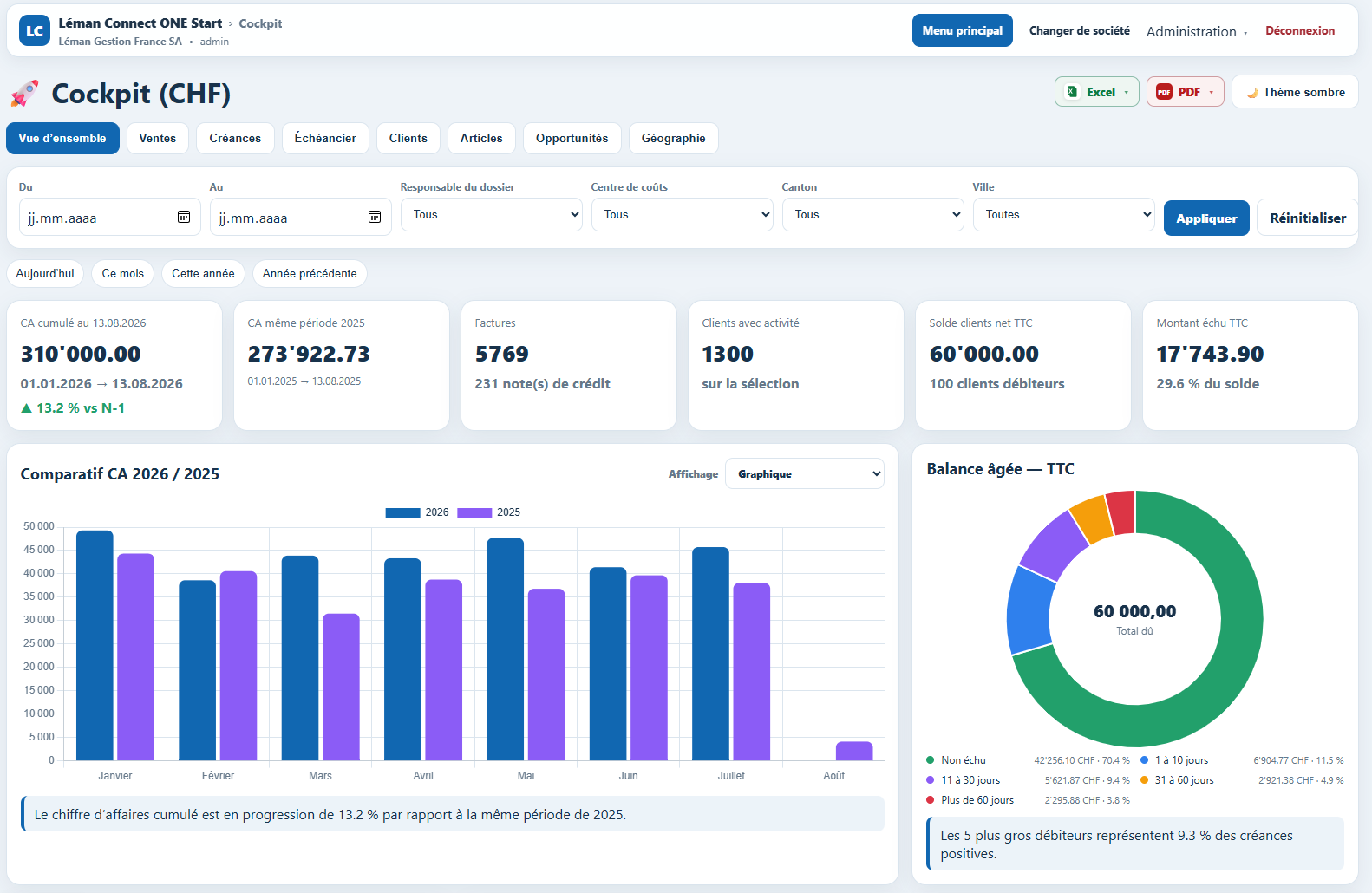Click the Appliquer button
The width and height of the screenshot is (1372, 893).
click(x=1206, y=218)
